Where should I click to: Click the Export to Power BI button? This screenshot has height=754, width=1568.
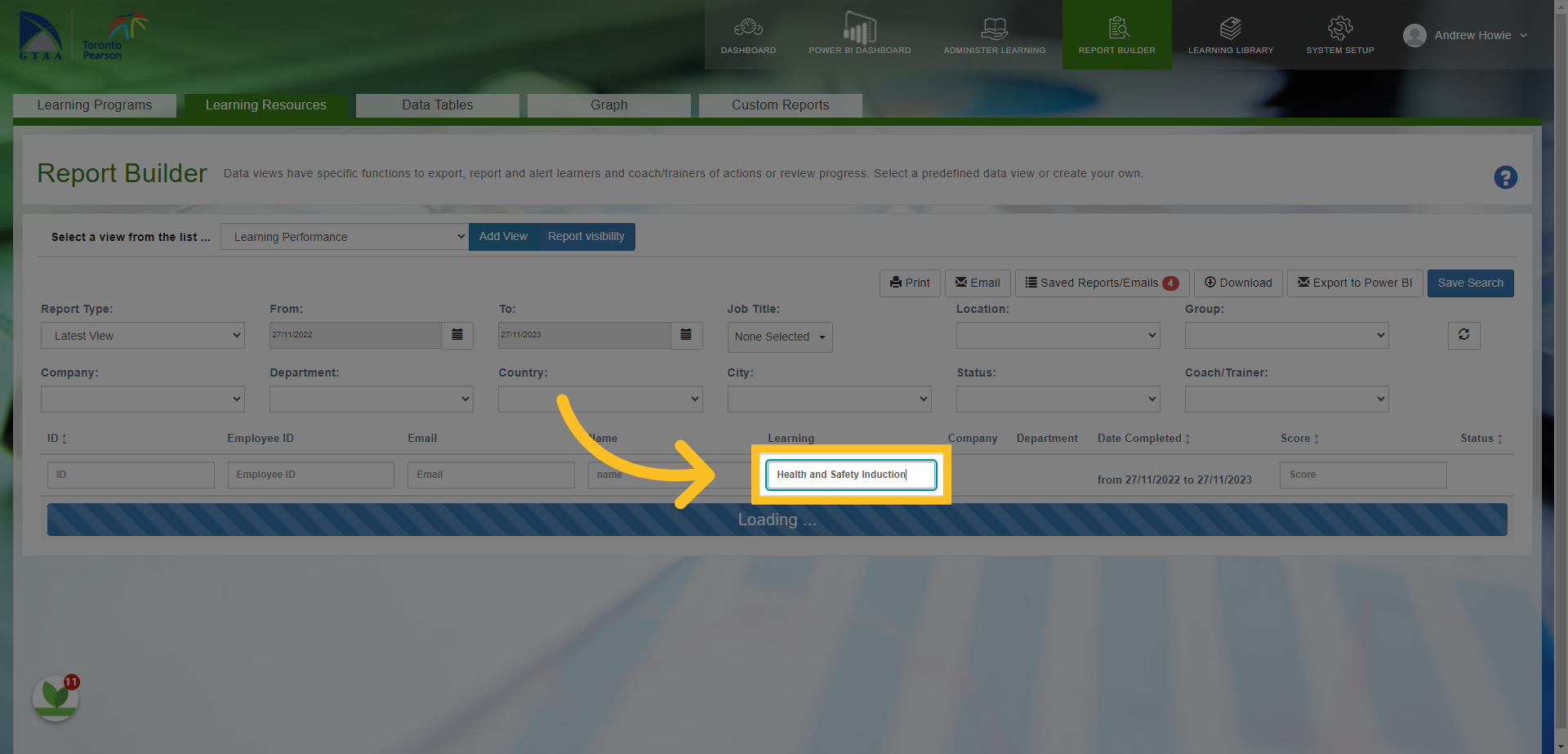pyautogui.click(x=1355, y=283)
